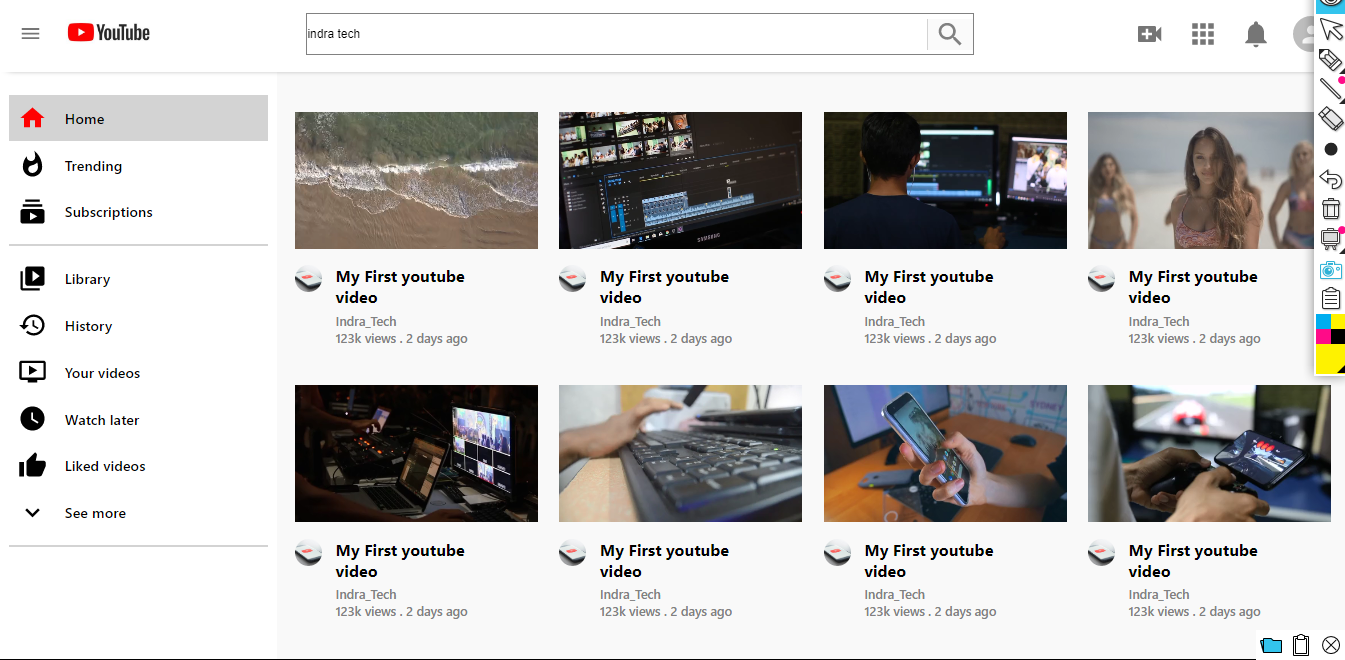The width and height of the screenshot is (1345, 660).
Task: Open History in sidebar
Action: (138, 326)
